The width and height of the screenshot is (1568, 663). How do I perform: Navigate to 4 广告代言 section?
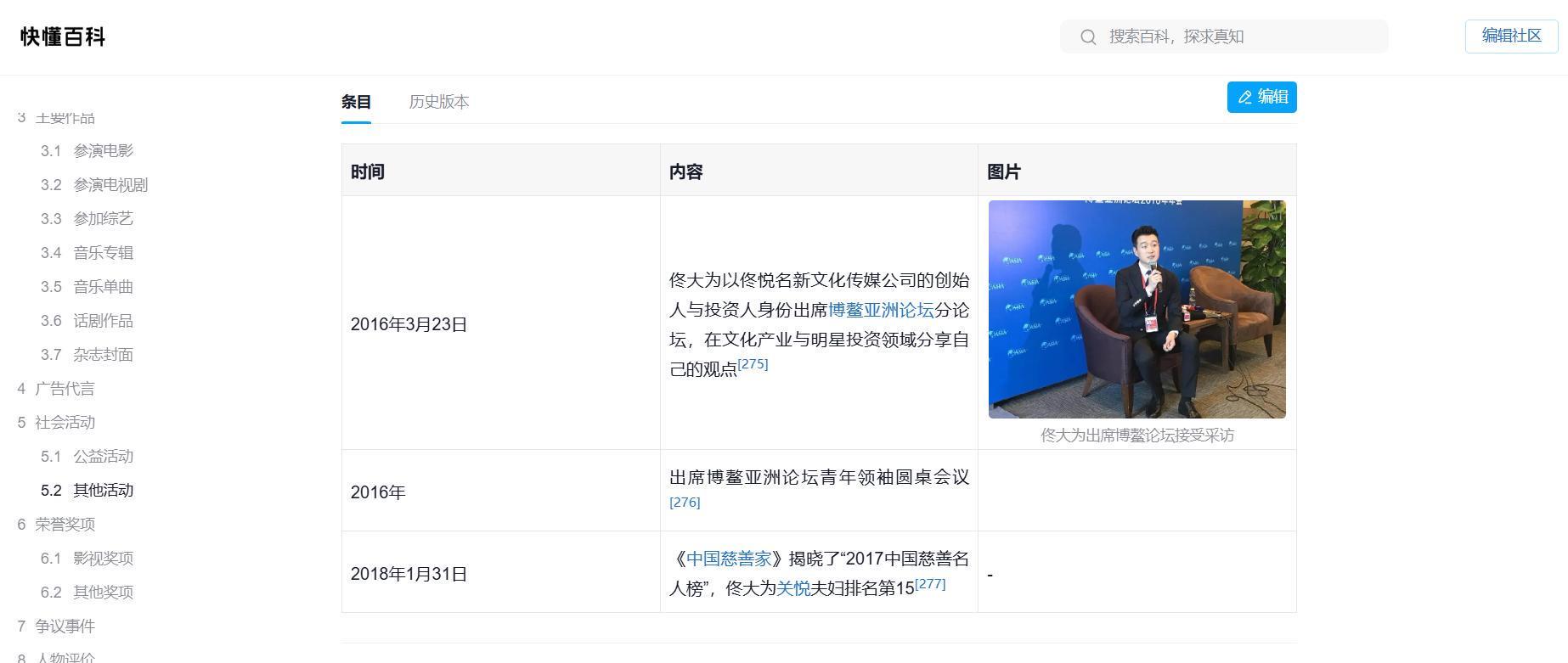tap(65, 389)
